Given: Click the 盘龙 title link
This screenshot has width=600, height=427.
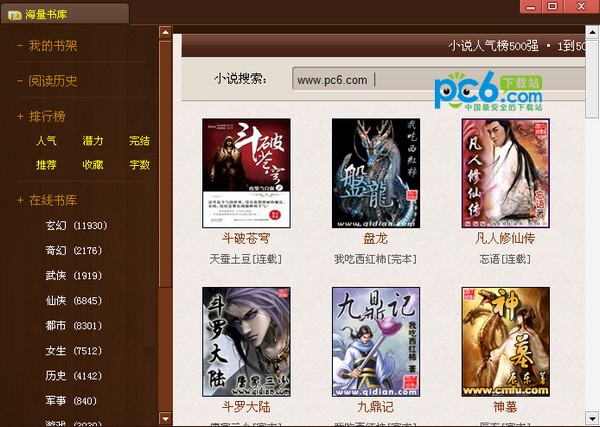Looking at the screenshot, I should [376, 239].
